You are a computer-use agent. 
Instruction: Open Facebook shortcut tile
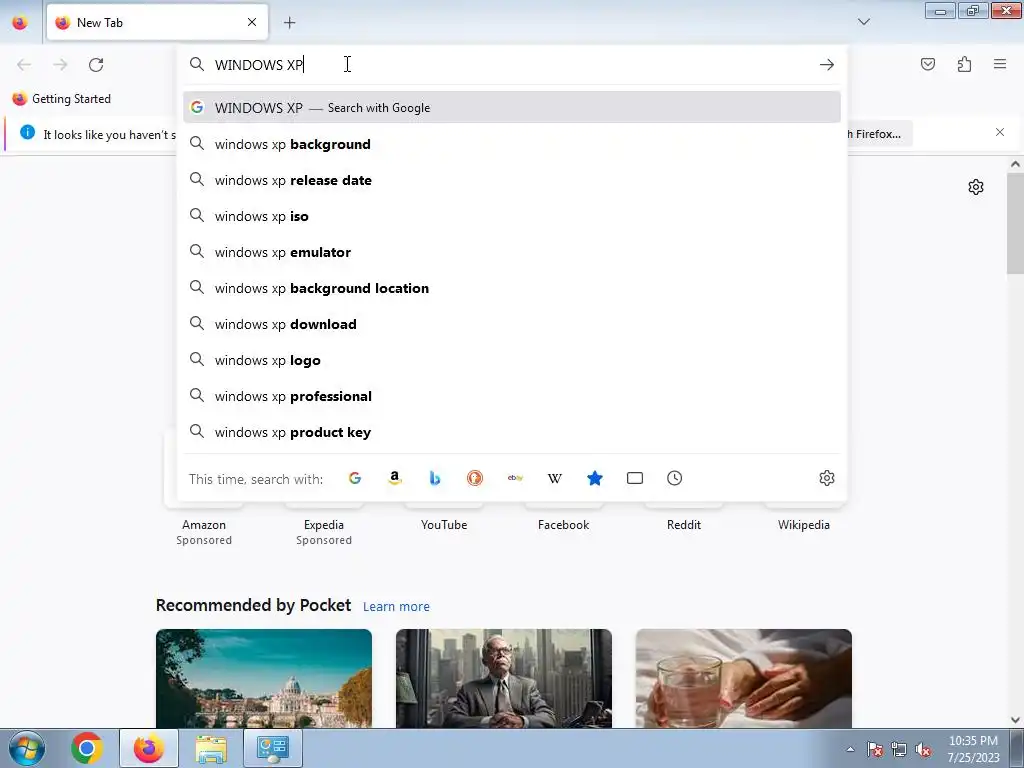564,524
